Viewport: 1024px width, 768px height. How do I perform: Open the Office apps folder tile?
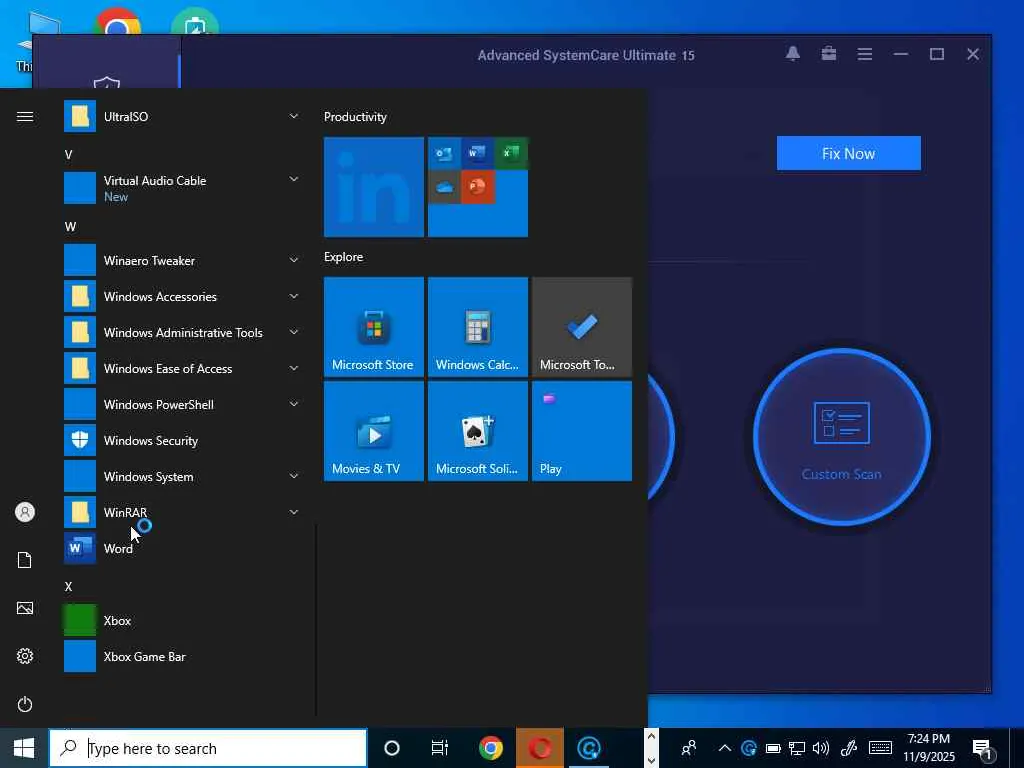(477, 187)
